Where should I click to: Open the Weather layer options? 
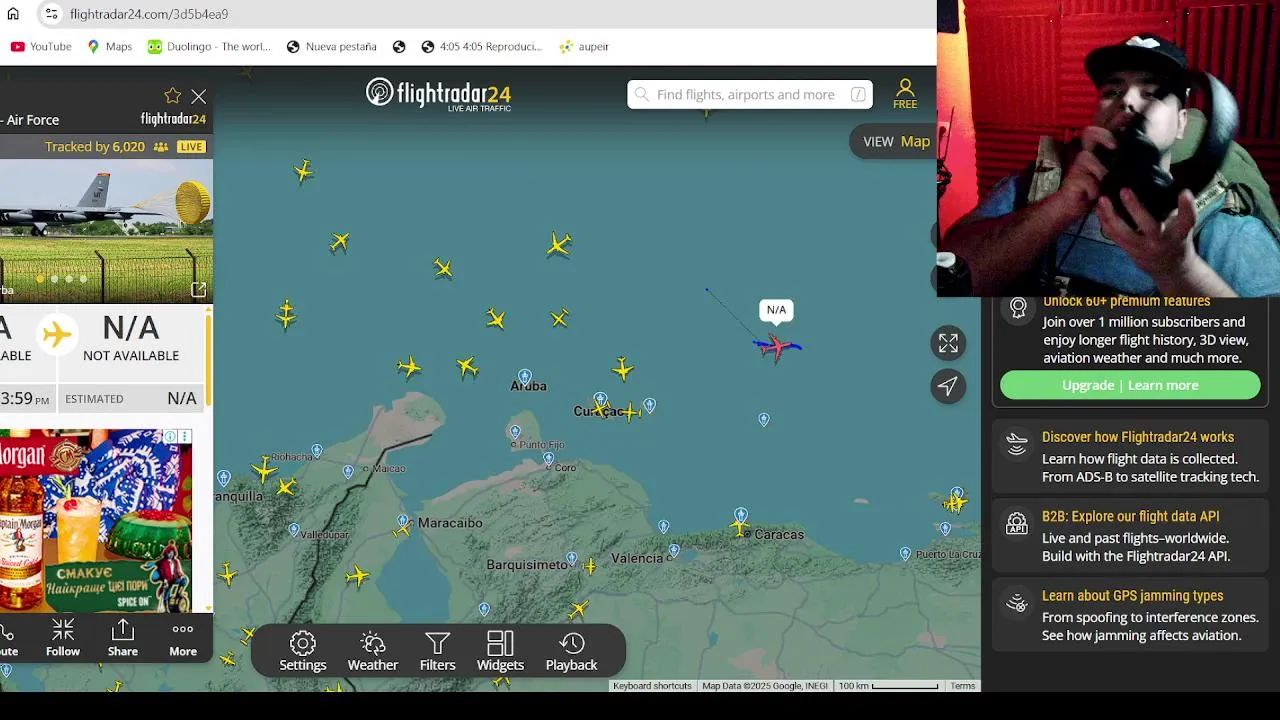point(373,651)
